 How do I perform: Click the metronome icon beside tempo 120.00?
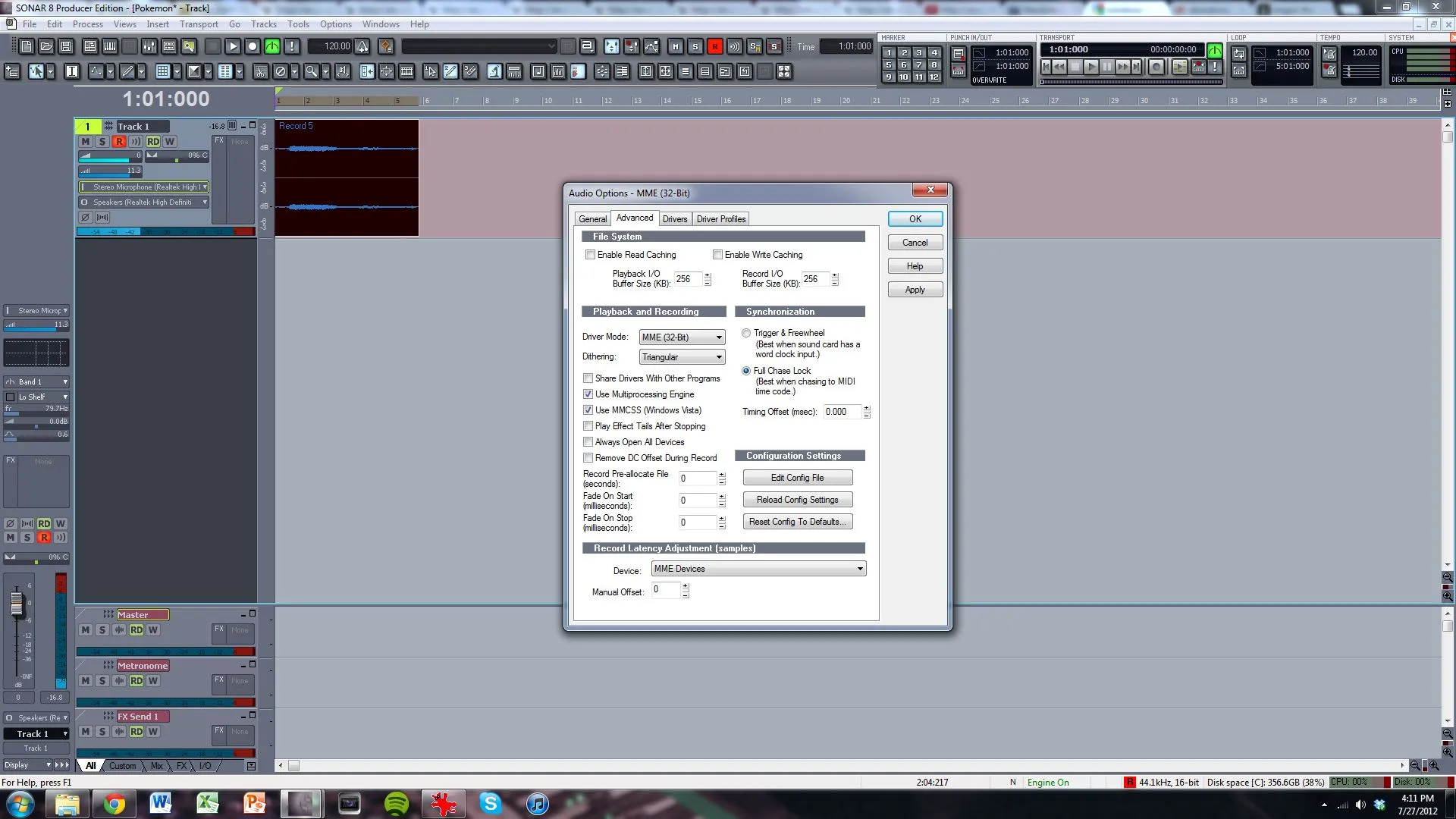click(x=362, y=47)
